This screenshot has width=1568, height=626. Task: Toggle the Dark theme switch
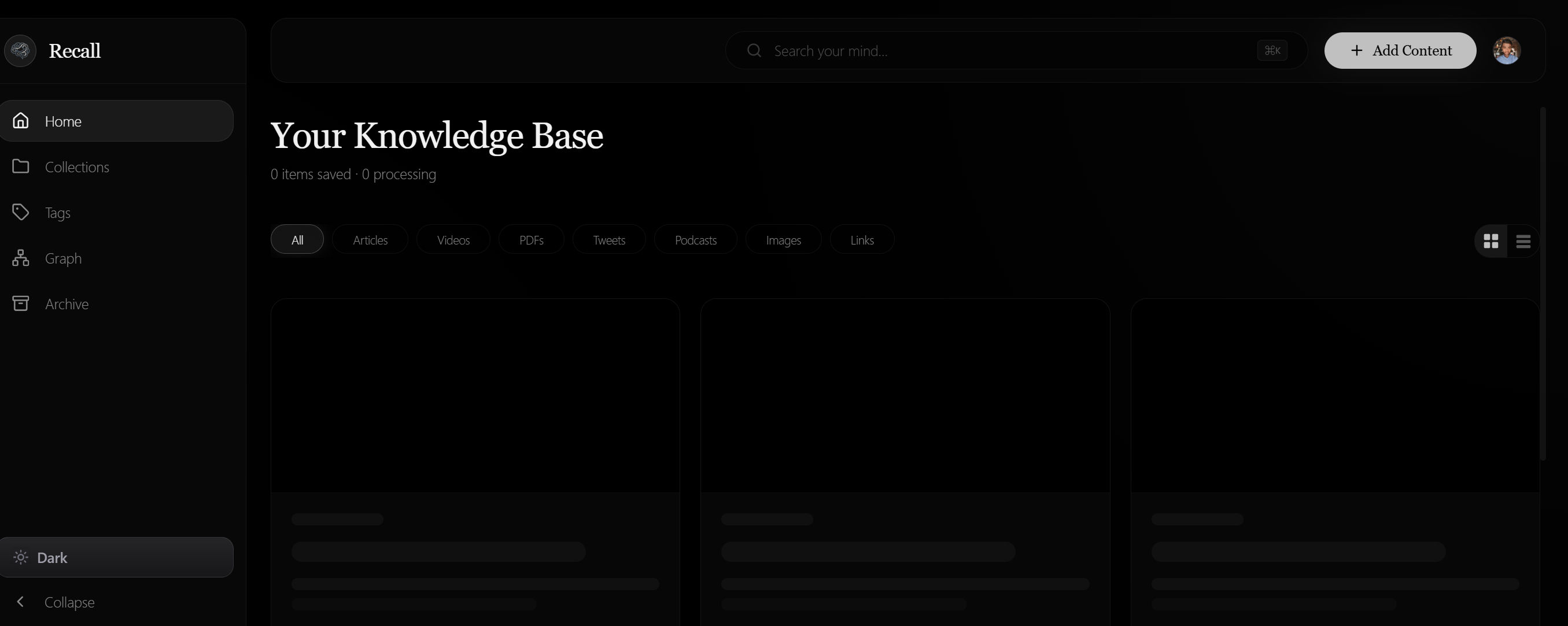[x=116, y=557]
